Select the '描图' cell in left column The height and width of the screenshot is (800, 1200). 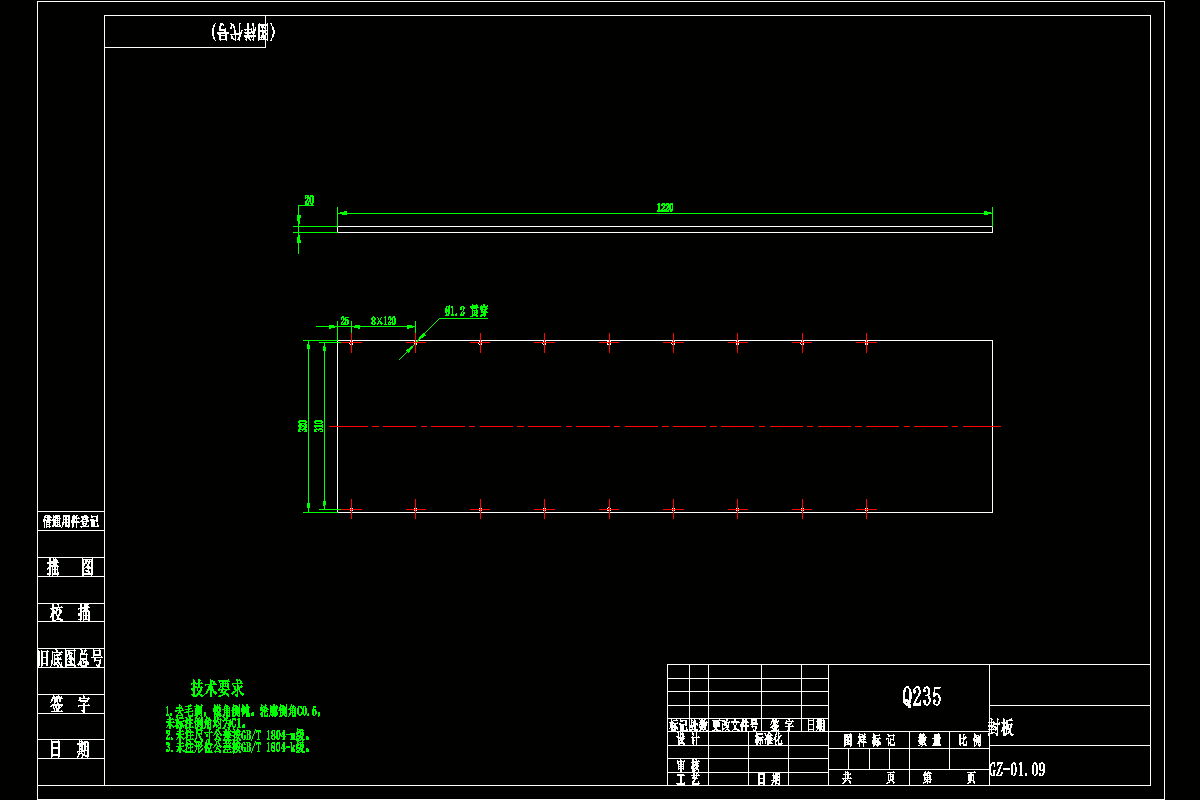tap(70, 567)
